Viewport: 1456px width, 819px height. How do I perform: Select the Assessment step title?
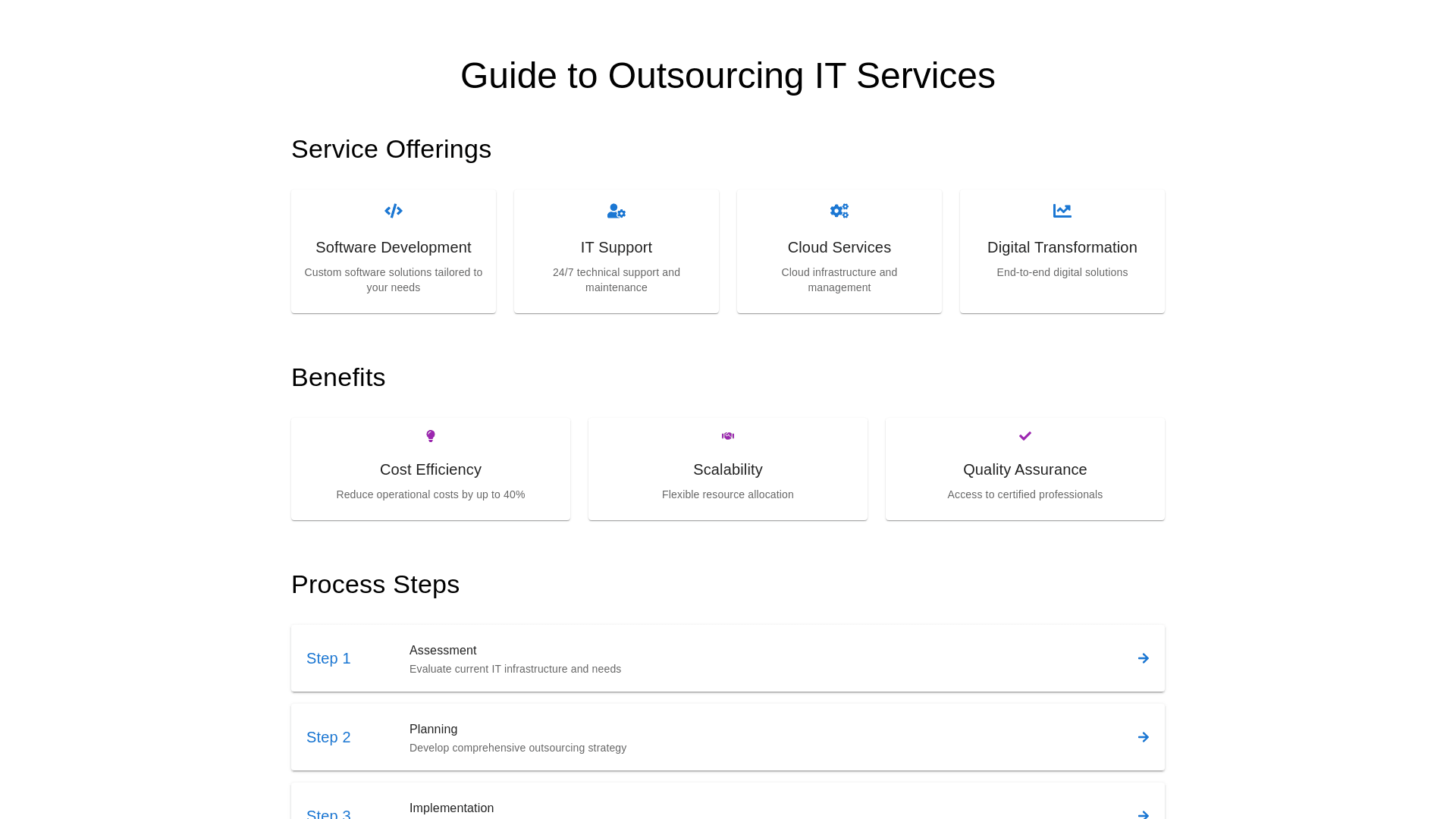443,651
